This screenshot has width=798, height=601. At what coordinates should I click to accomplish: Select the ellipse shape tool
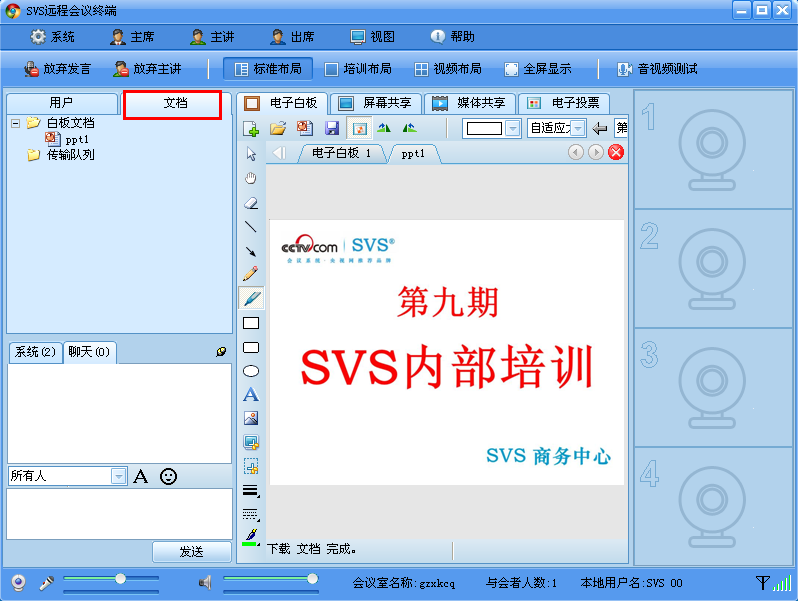[251, 371]
